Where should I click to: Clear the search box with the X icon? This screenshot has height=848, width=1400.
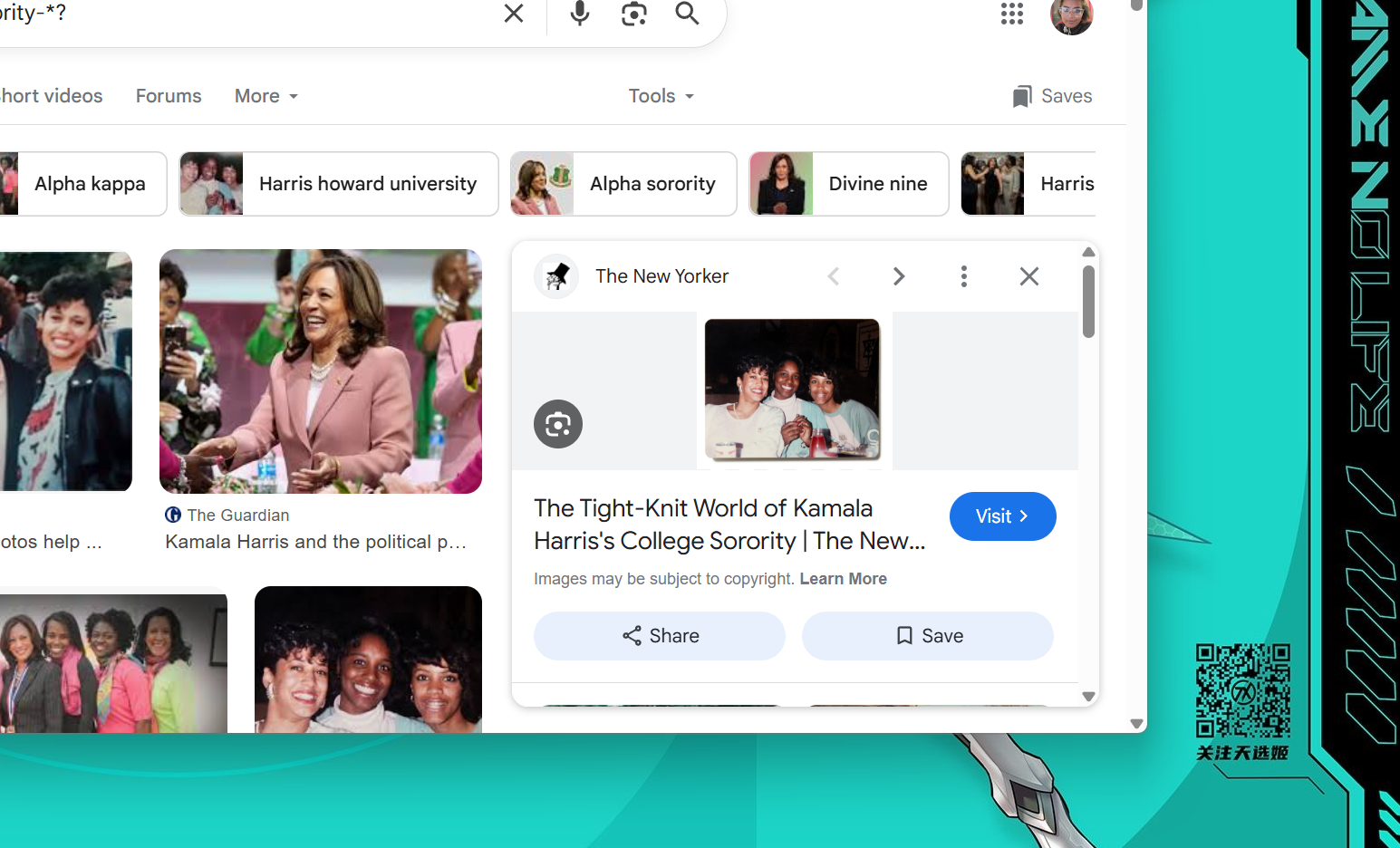[514, 14]
